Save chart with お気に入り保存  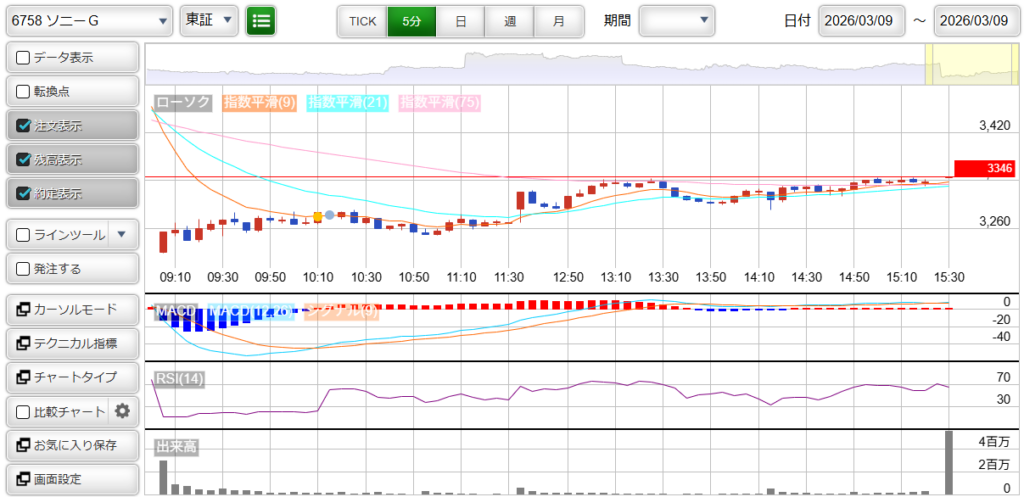70,445
